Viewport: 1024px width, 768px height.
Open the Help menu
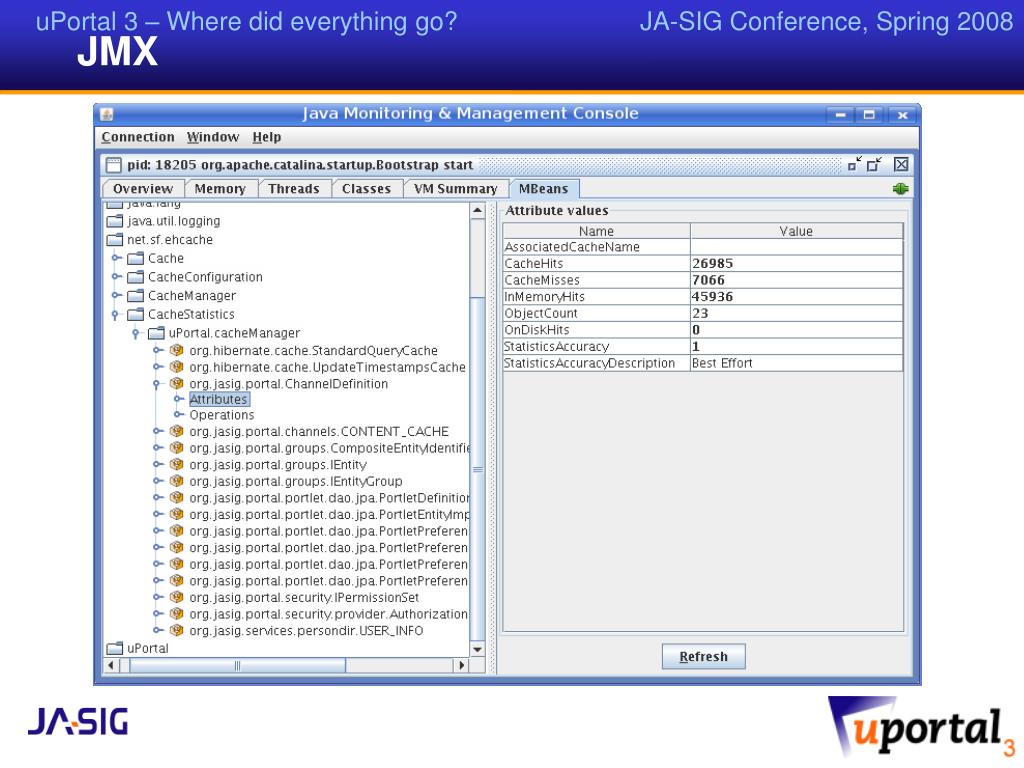266,137
